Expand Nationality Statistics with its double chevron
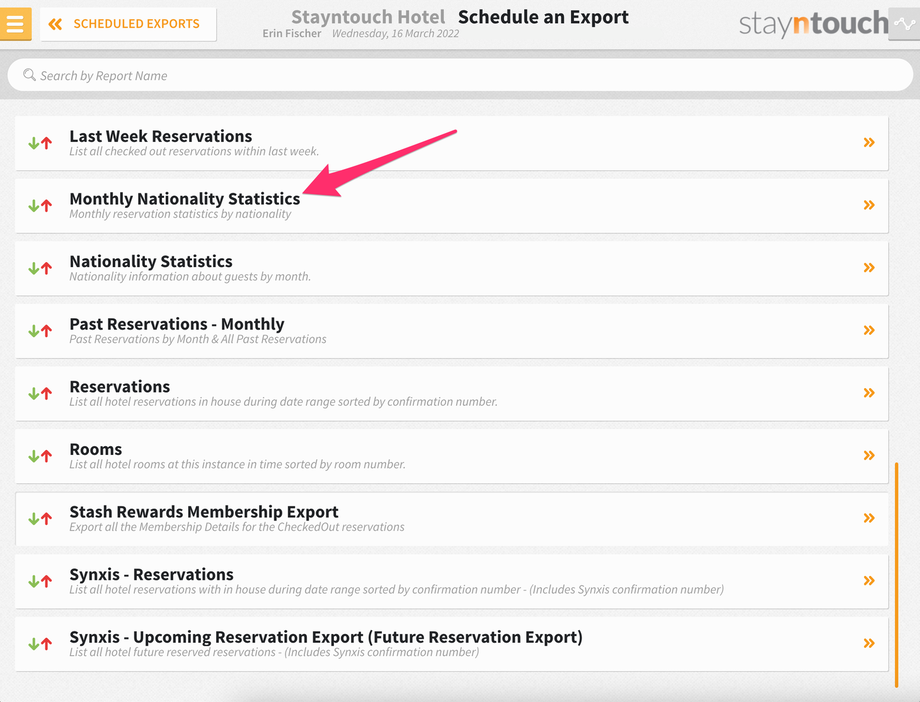920x702 pixels. click(869, 268)
